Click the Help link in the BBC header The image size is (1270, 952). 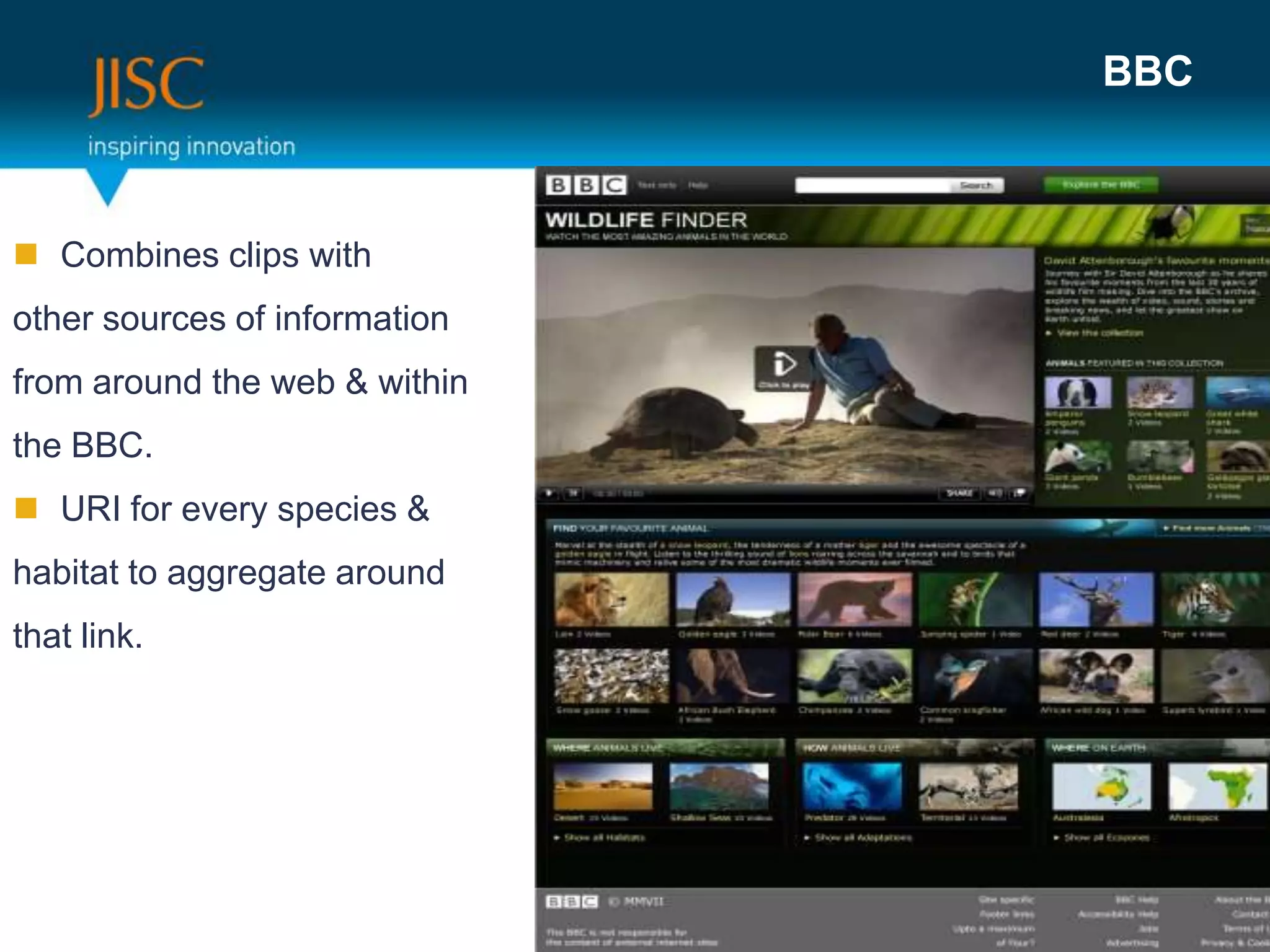[698, 185]
